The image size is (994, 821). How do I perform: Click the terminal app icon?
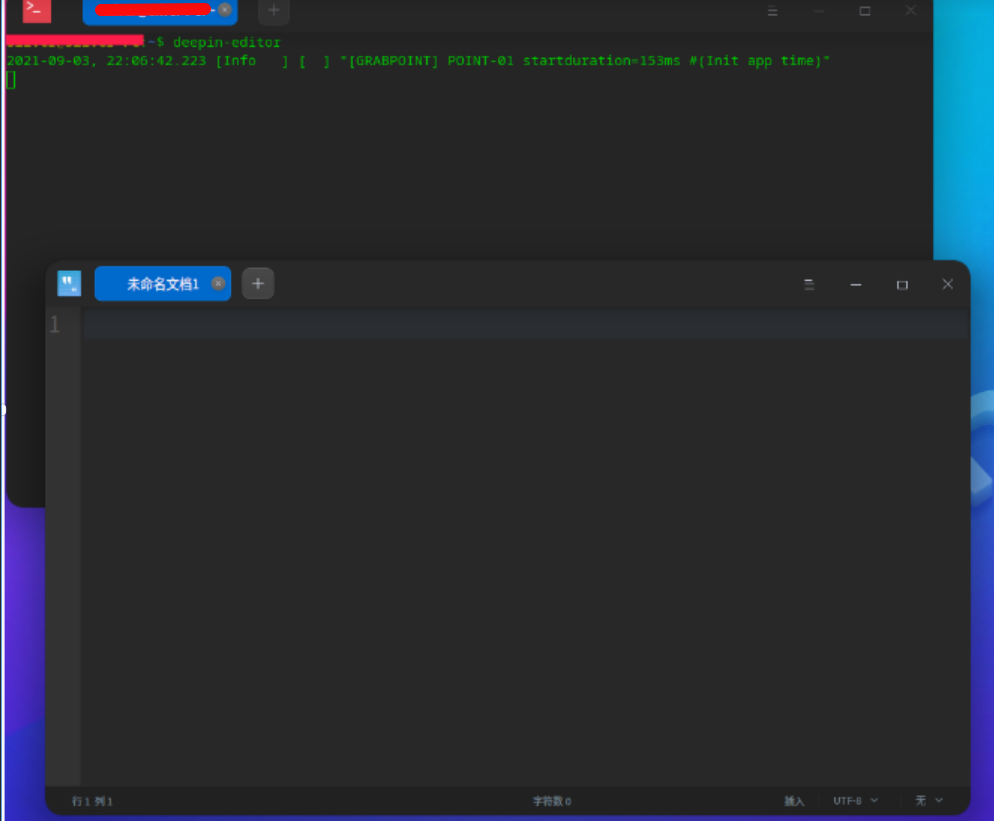click(x=37, y=11)
